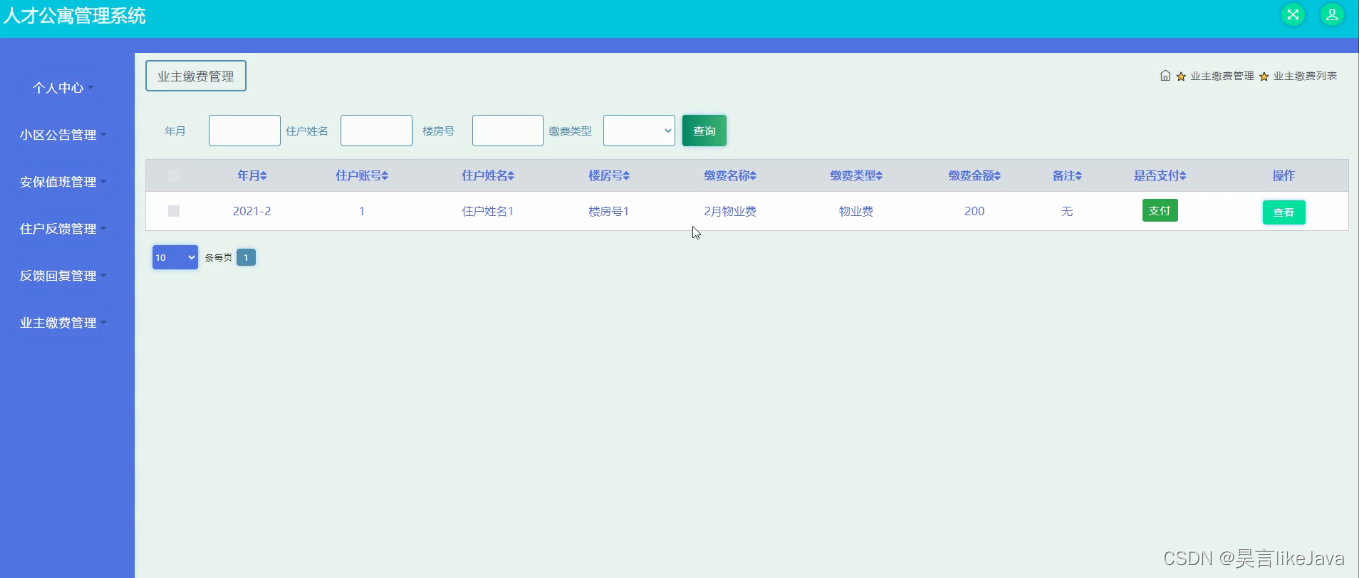This screenshot has height=578, width=1359.
Task: Click the amount cell 200
Action: click(975, 211)
